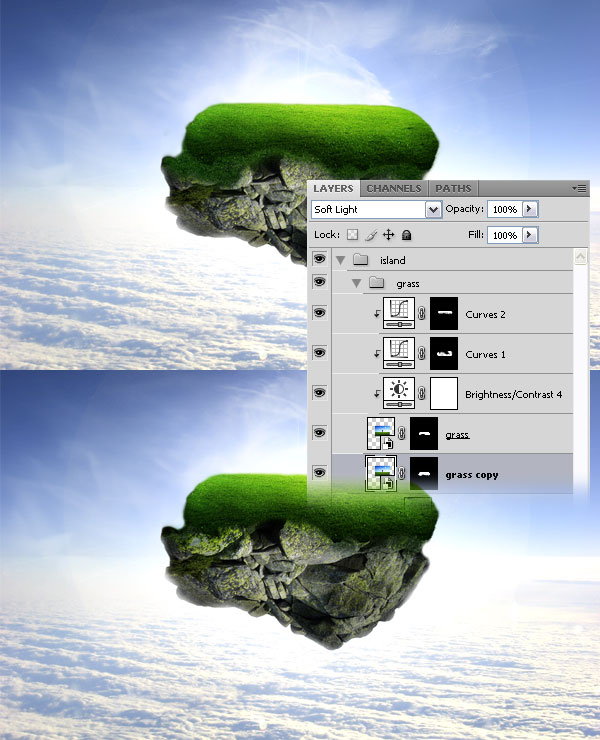Select the island folder icon
The height and width of the screenshot is (740, 600).
coord(361,259)
